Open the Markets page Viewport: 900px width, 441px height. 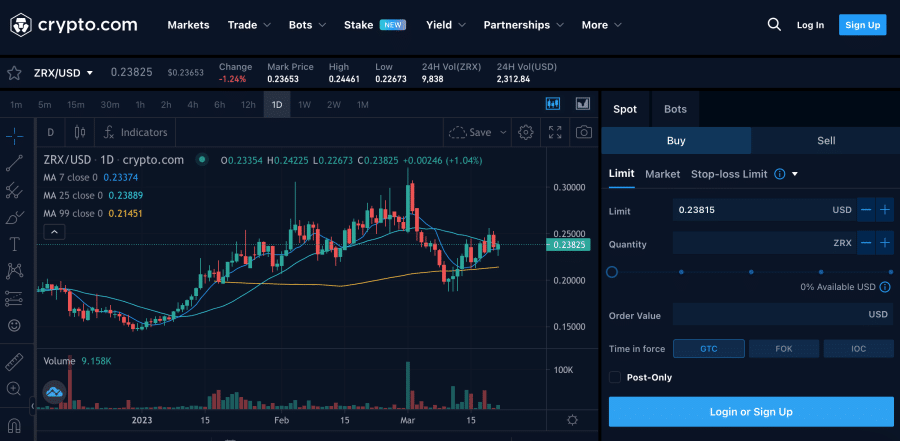pyautogui.click(x=188, y=25)
